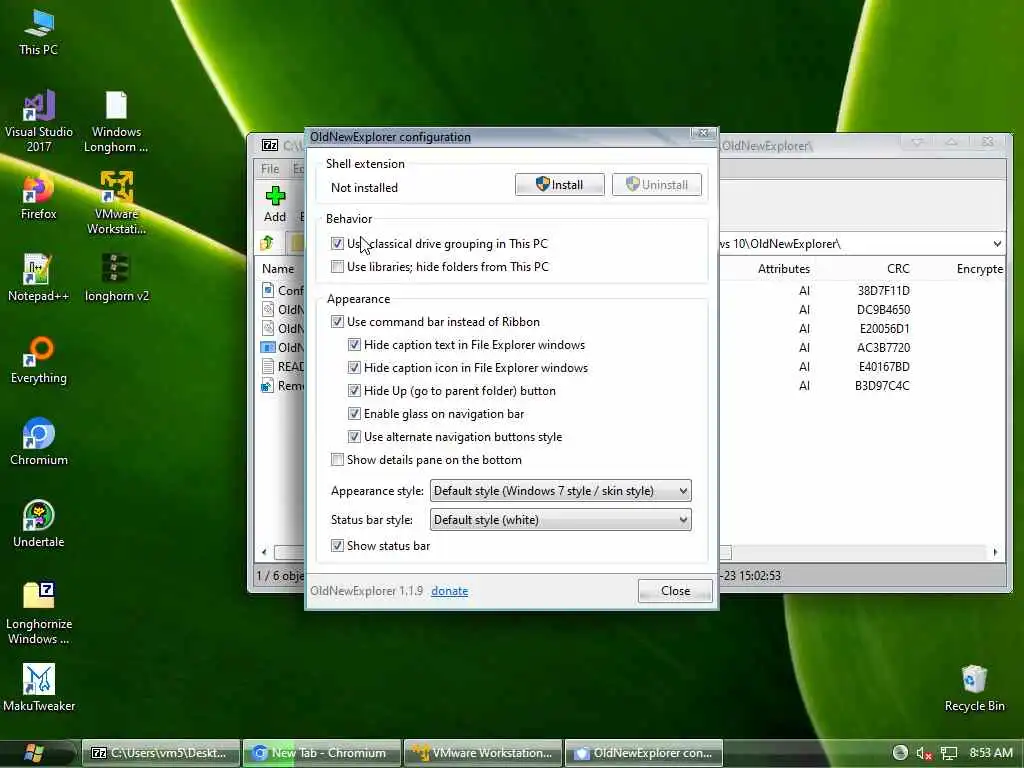Click the round globe tray icon
The width and height of the screenshot is (1024, 768).
point(900,753)
